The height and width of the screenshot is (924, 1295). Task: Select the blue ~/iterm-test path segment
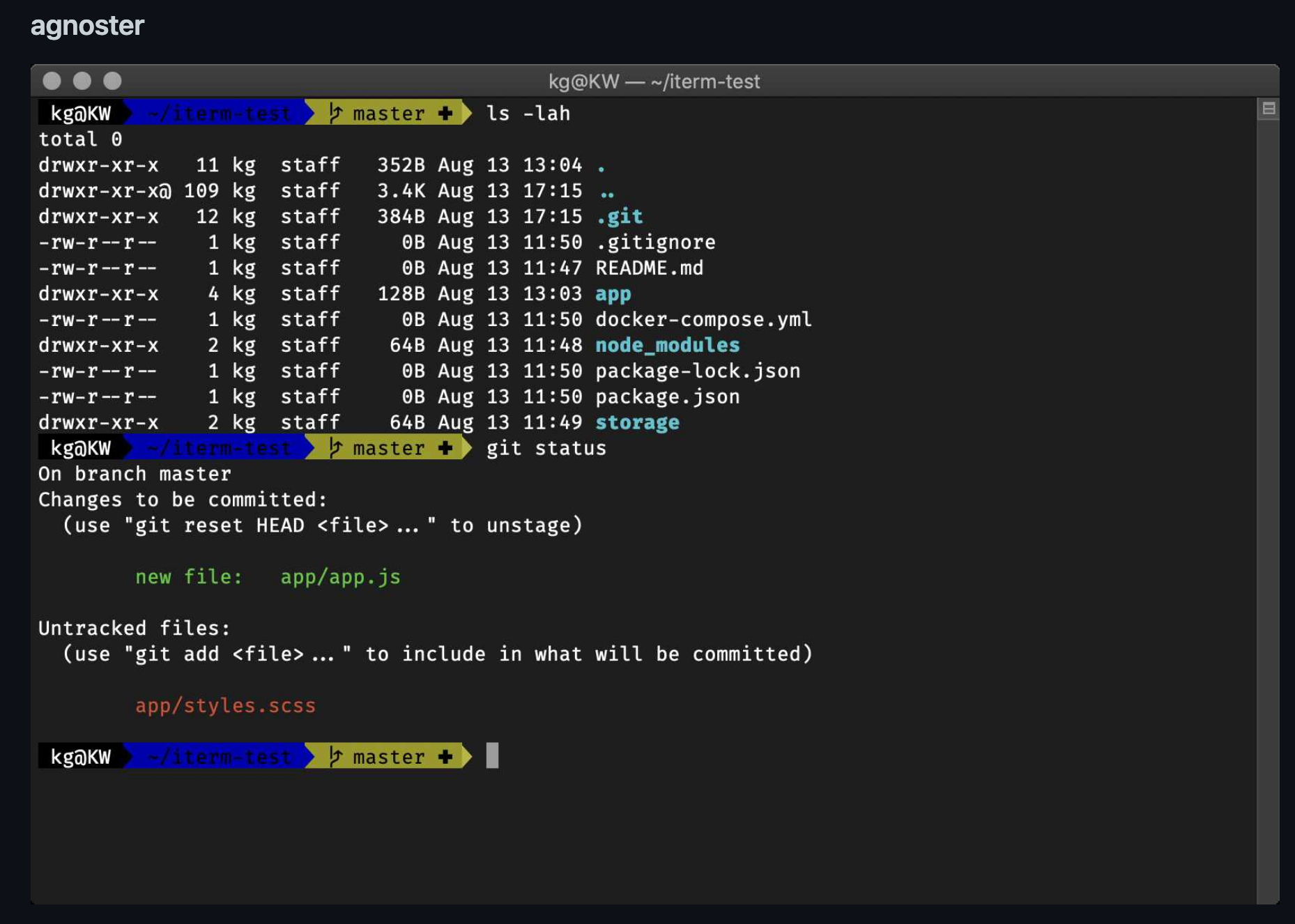click(217, 113)
